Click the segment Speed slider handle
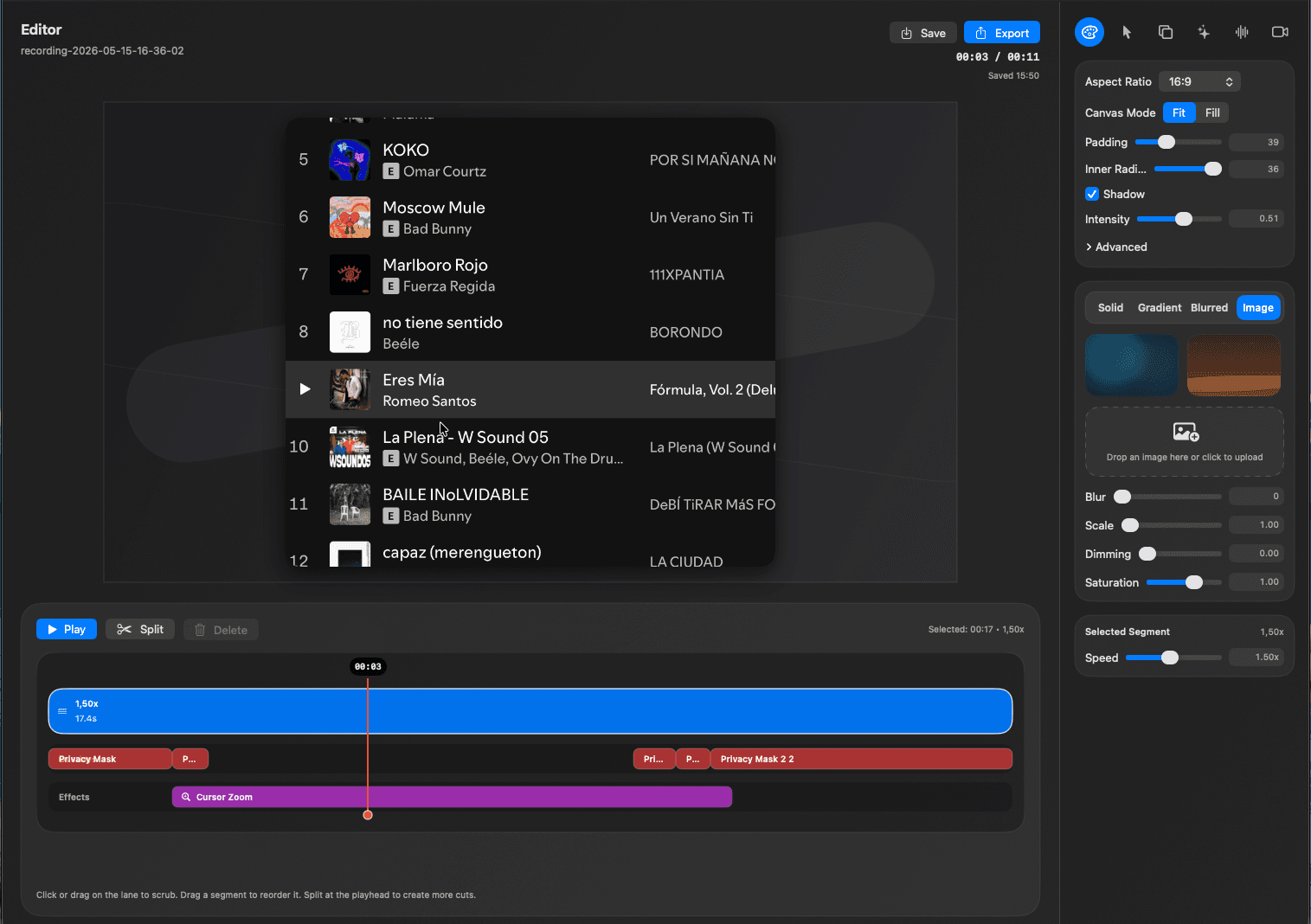Image resolution: width=1311 pixels, height=924 pixels. point(1170,658)
